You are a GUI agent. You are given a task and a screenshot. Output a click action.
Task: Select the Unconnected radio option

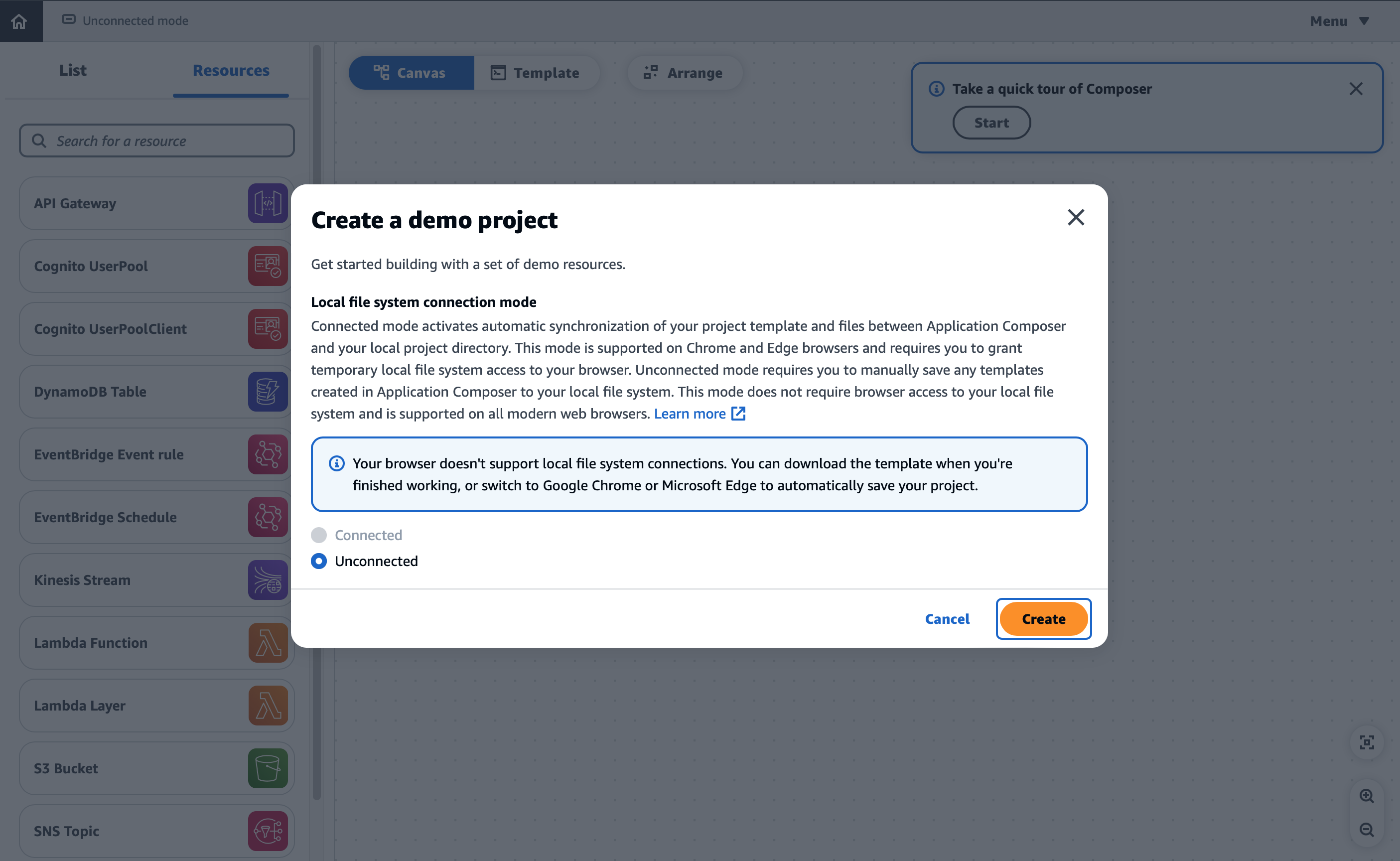pyautogui.click(x=319, y=561)
